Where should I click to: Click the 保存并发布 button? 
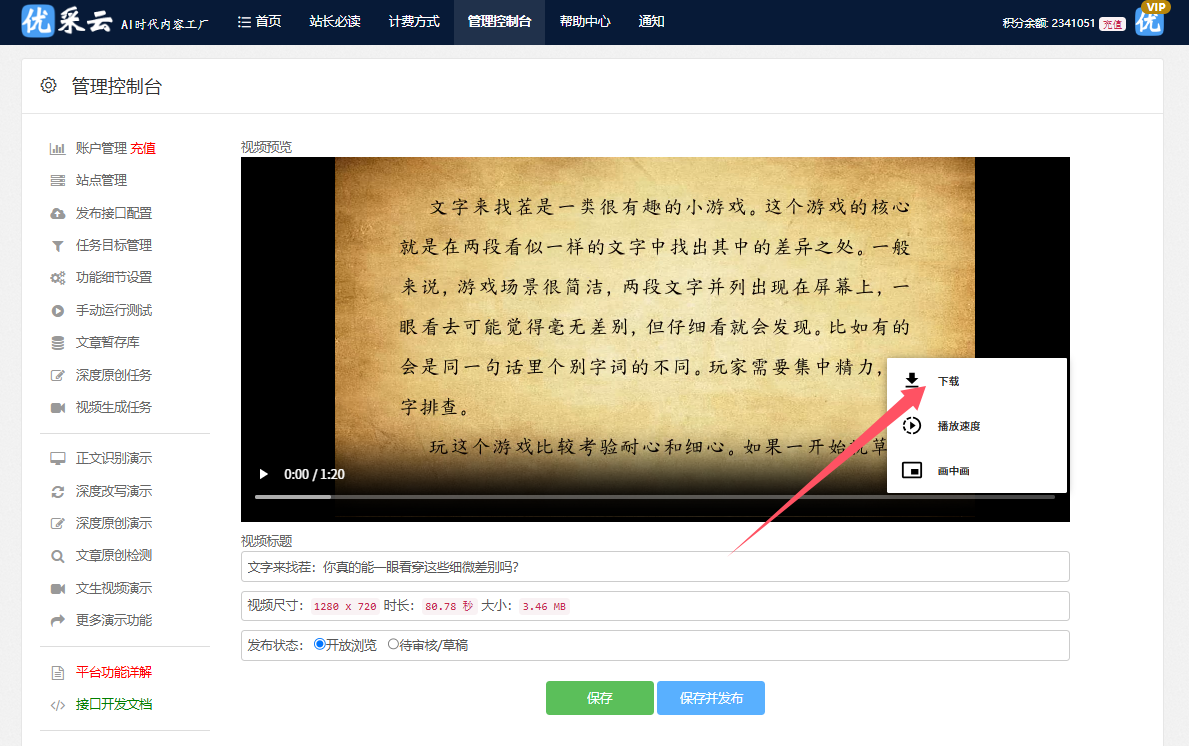pos(711,698)
